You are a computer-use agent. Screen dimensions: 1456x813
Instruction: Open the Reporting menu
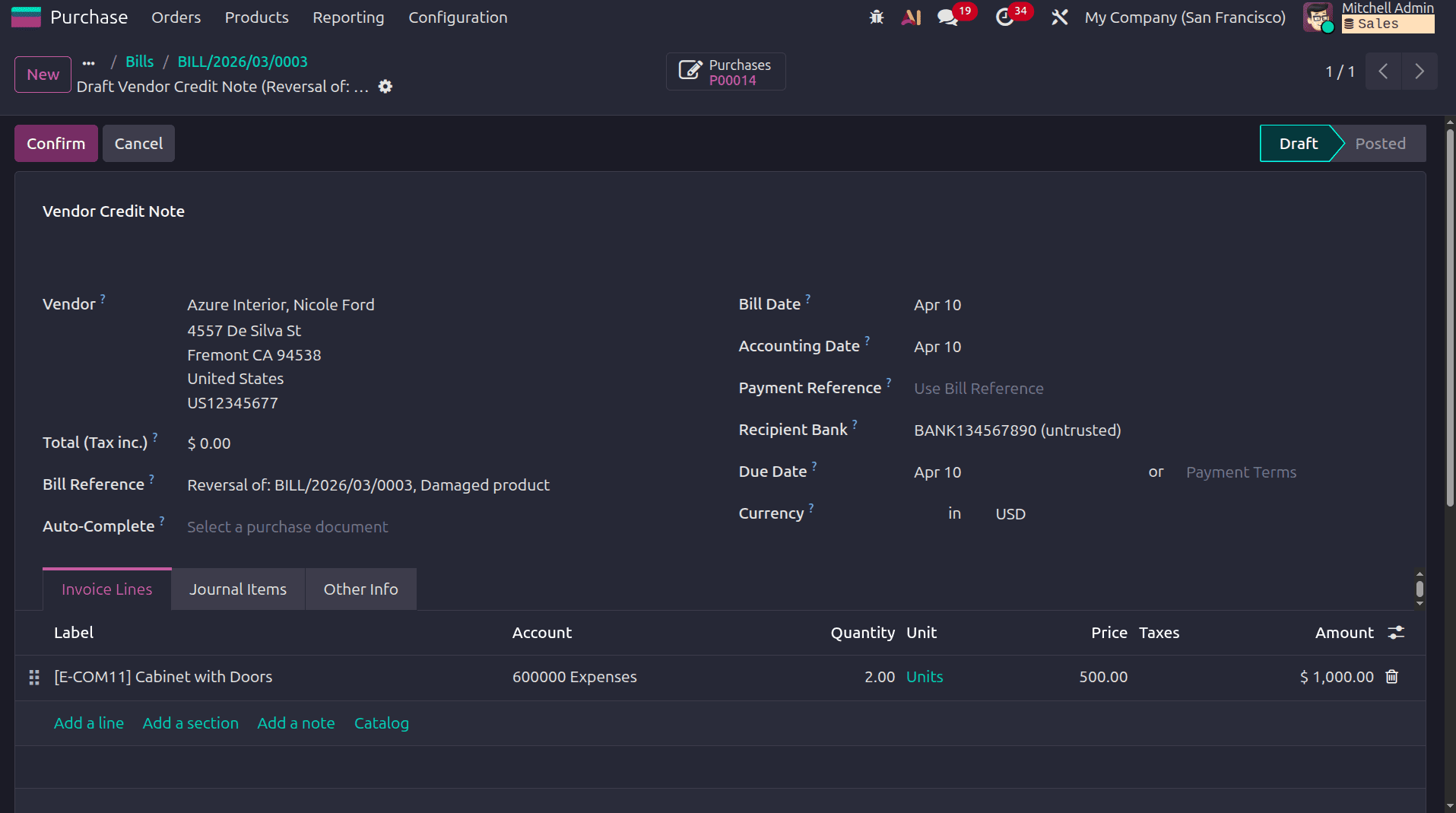347,17
